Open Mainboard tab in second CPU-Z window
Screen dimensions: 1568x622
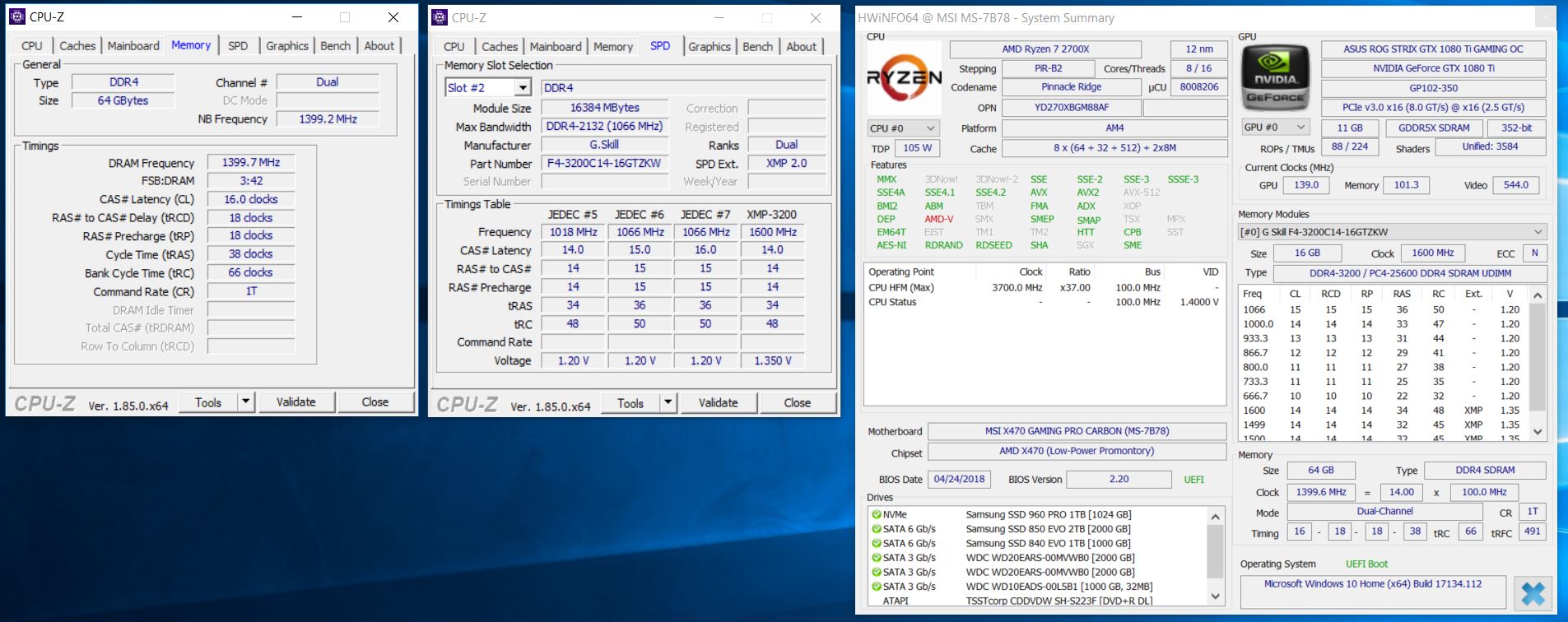tap(556, 47)
